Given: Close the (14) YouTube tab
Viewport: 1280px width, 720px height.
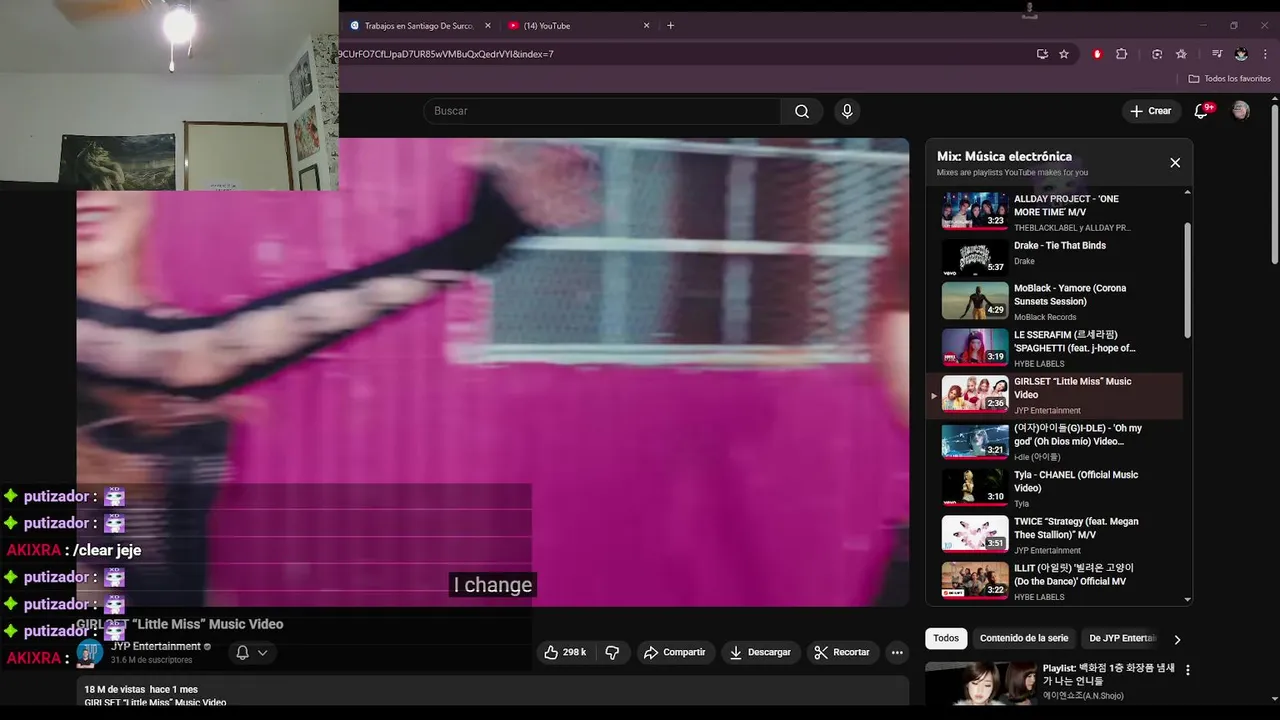Looking at the screenshot, I should [x=646, y=26].
